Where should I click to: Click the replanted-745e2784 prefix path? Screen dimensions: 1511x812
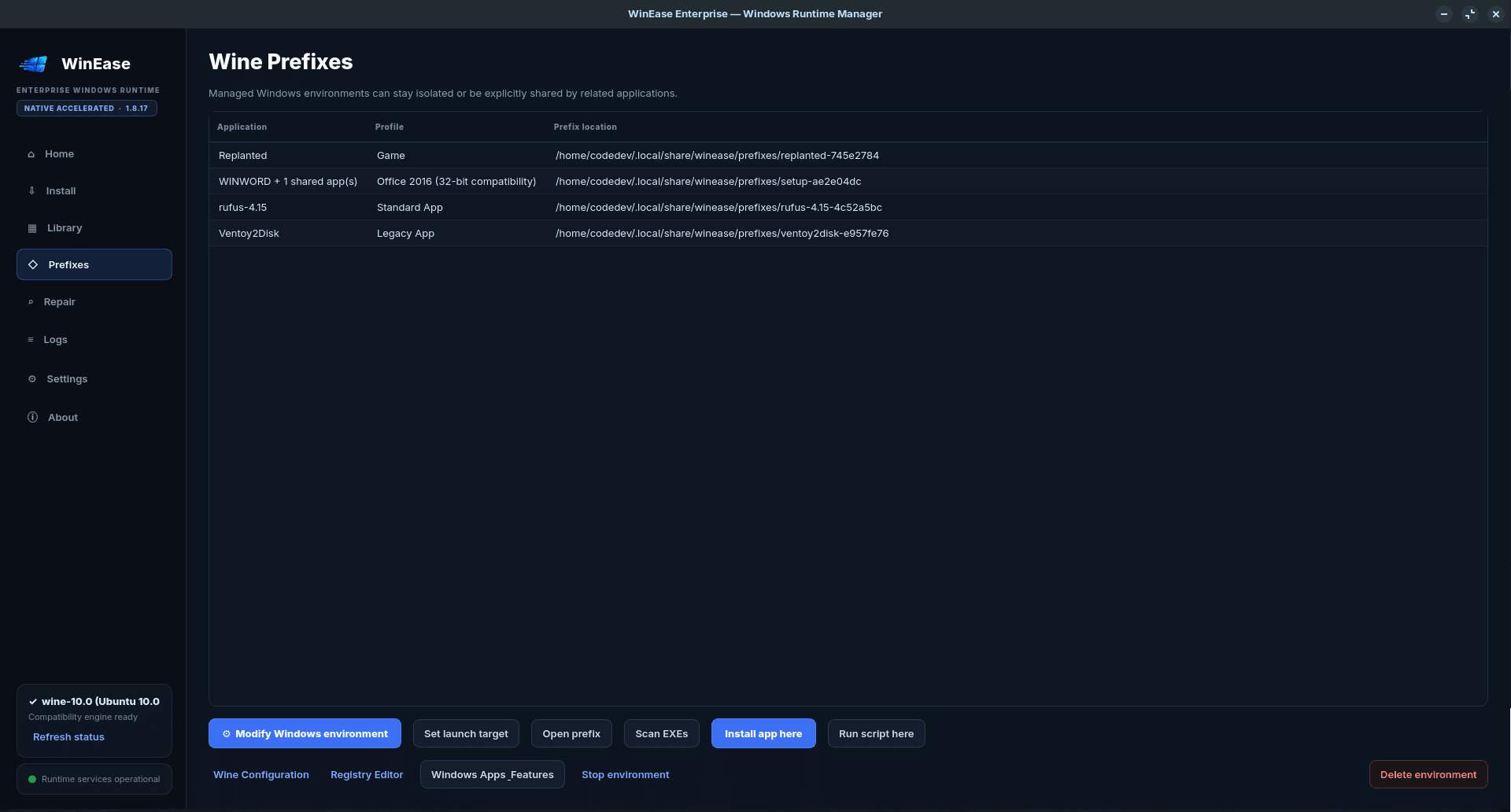coord(717,156)
